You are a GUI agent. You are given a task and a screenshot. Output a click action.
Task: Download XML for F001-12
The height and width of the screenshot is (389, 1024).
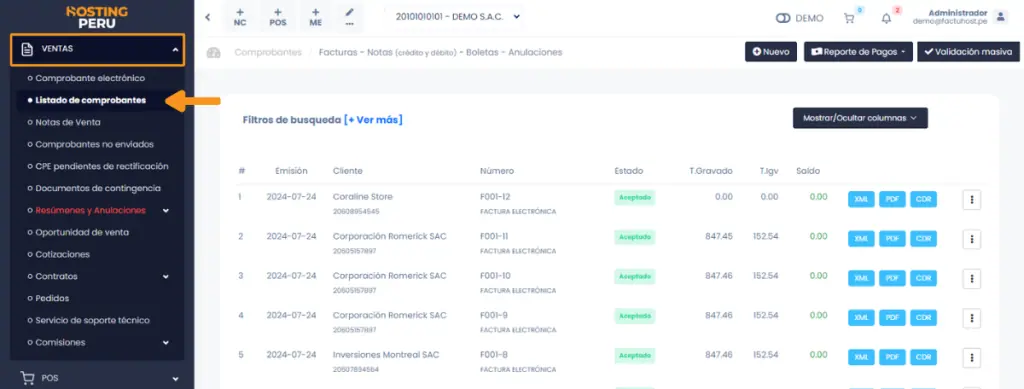point(861,200)
